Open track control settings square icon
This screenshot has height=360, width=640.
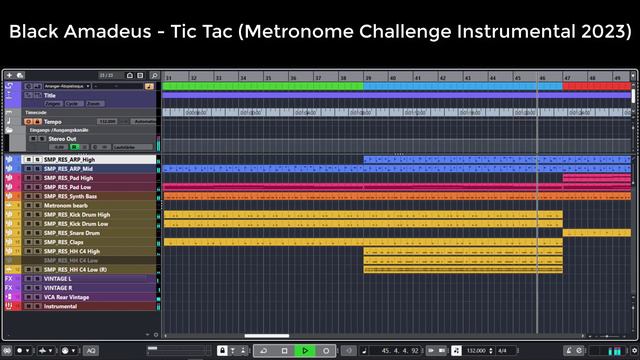tap(140, 76)
